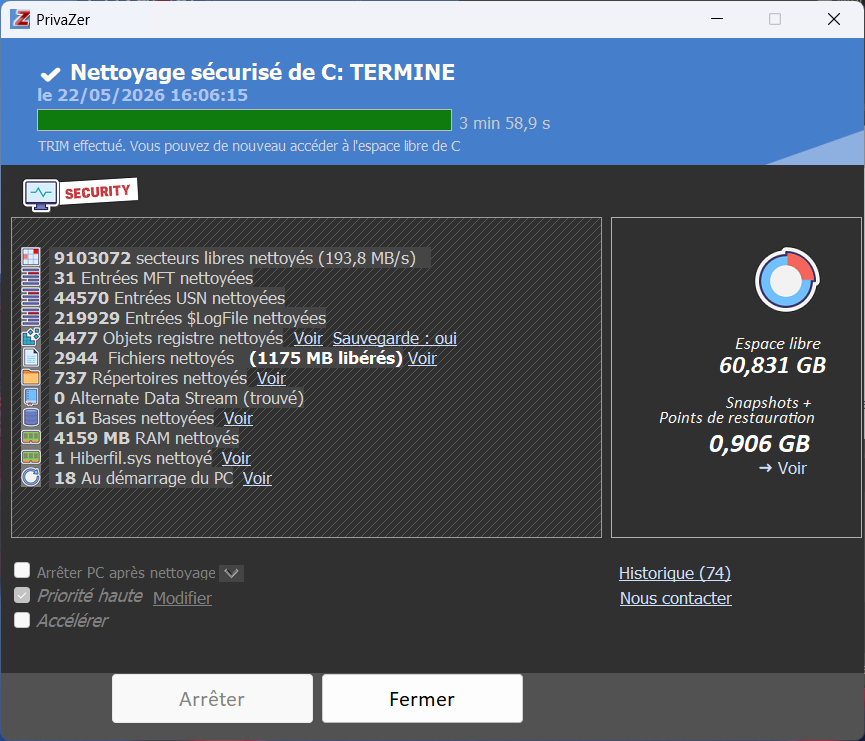View the PC startup items link
The width and height of the screenshot is (865, 741).
pyautogui.click(x=257, y=478)
